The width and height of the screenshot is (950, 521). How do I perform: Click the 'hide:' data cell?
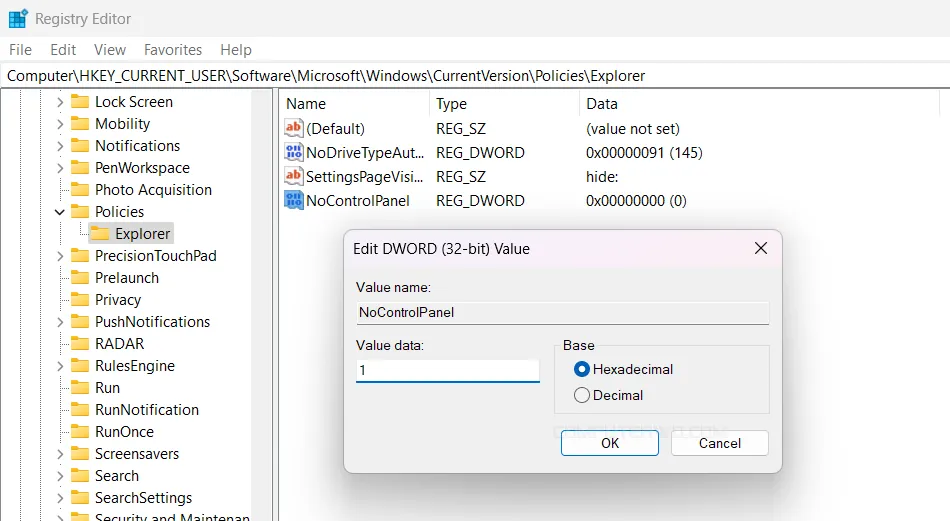(602, 177)
